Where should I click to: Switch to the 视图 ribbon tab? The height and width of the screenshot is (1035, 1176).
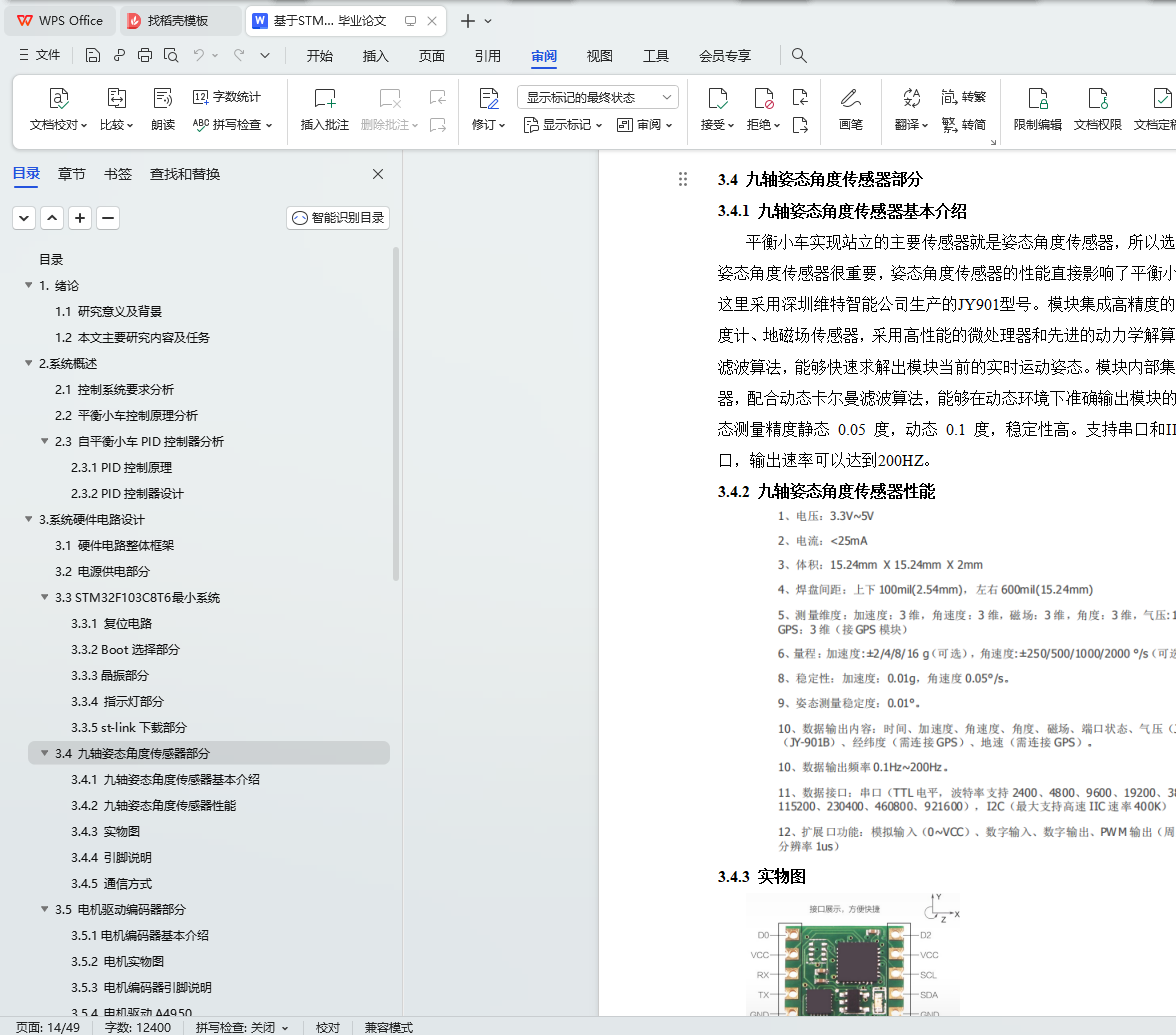(x=599, y=56)
